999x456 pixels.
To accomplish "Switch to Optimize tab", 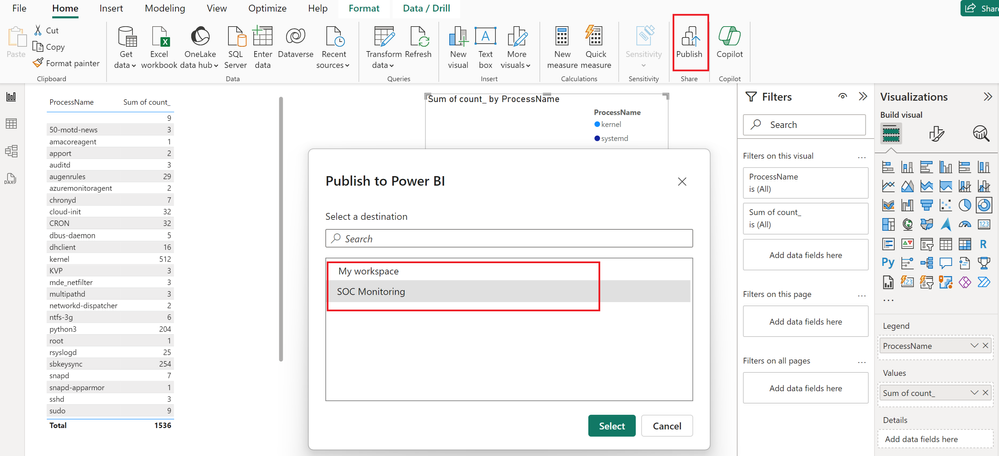I will click(267, 8).
